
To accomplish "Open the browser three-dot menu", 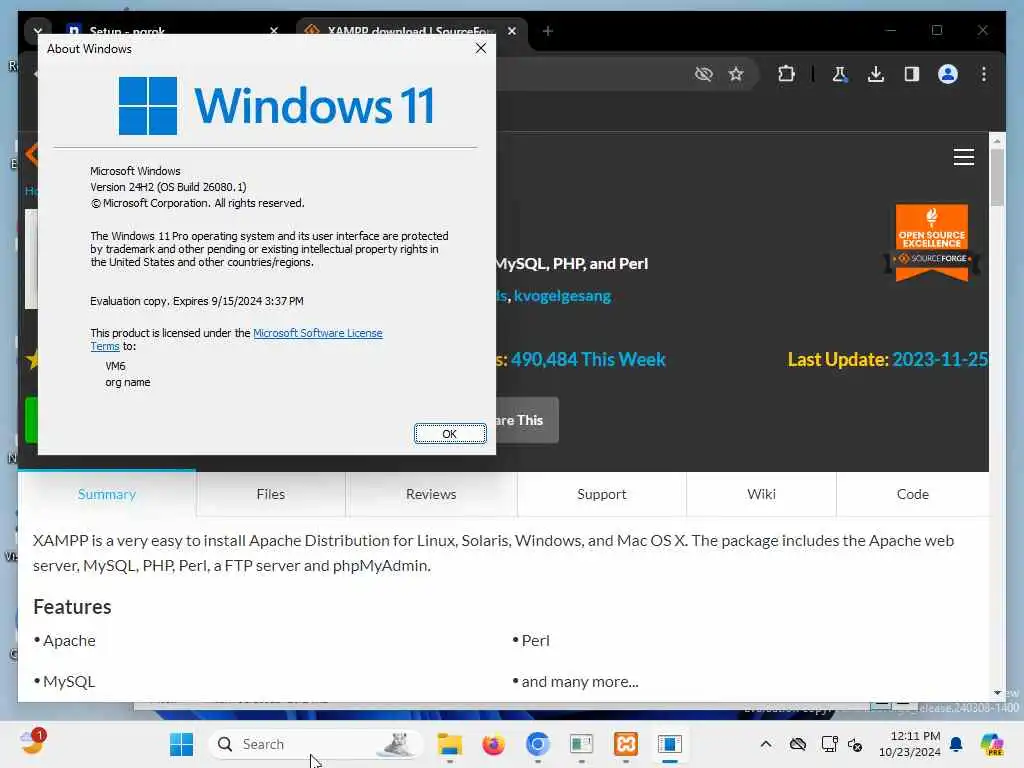I will pyautogui.click(x=984, y=74).
